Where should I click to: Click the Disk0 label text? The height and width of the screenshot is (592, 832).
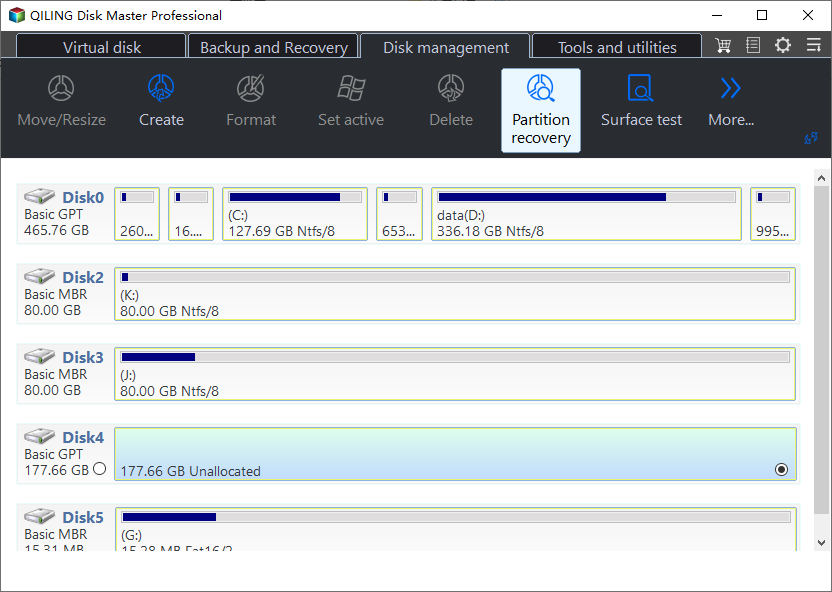83,197
